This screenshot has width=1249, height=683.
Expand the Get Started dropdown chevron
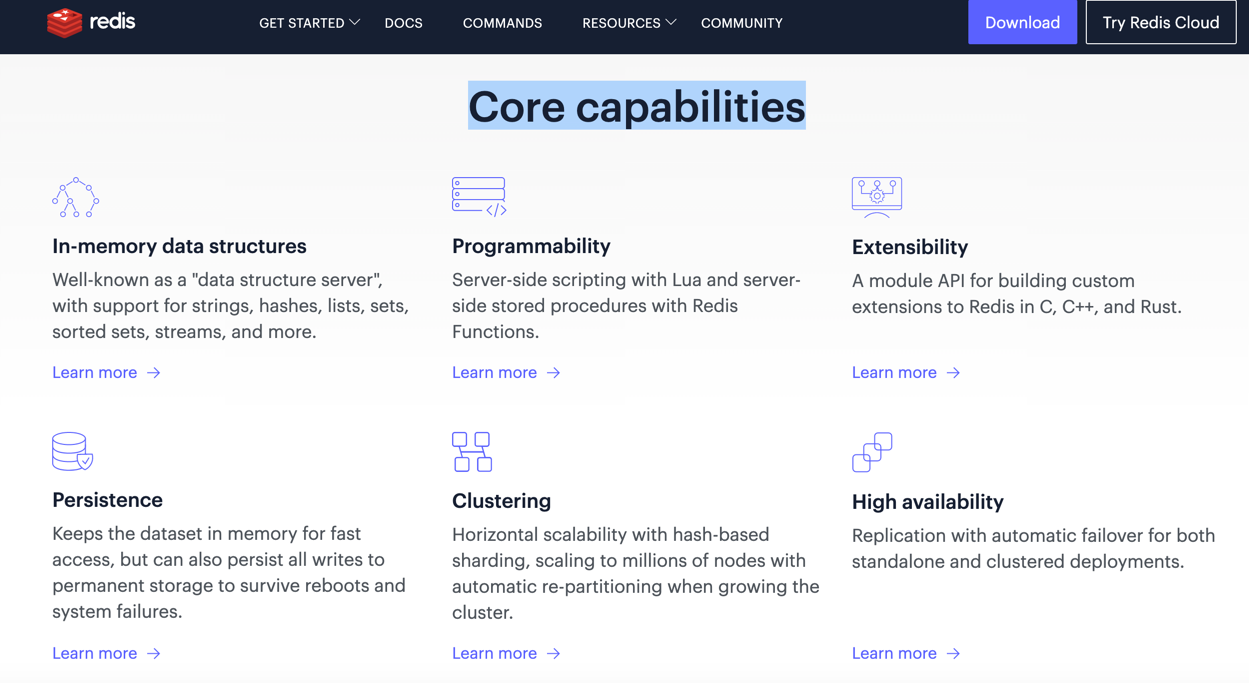click(355, 22)
